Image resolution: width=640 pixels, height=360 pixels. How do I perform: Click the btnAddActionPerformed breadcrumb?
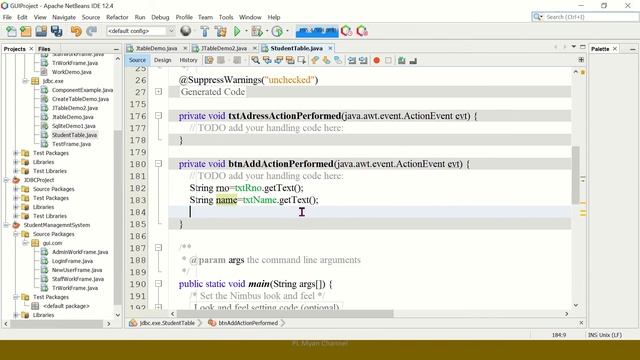point(248,323)
